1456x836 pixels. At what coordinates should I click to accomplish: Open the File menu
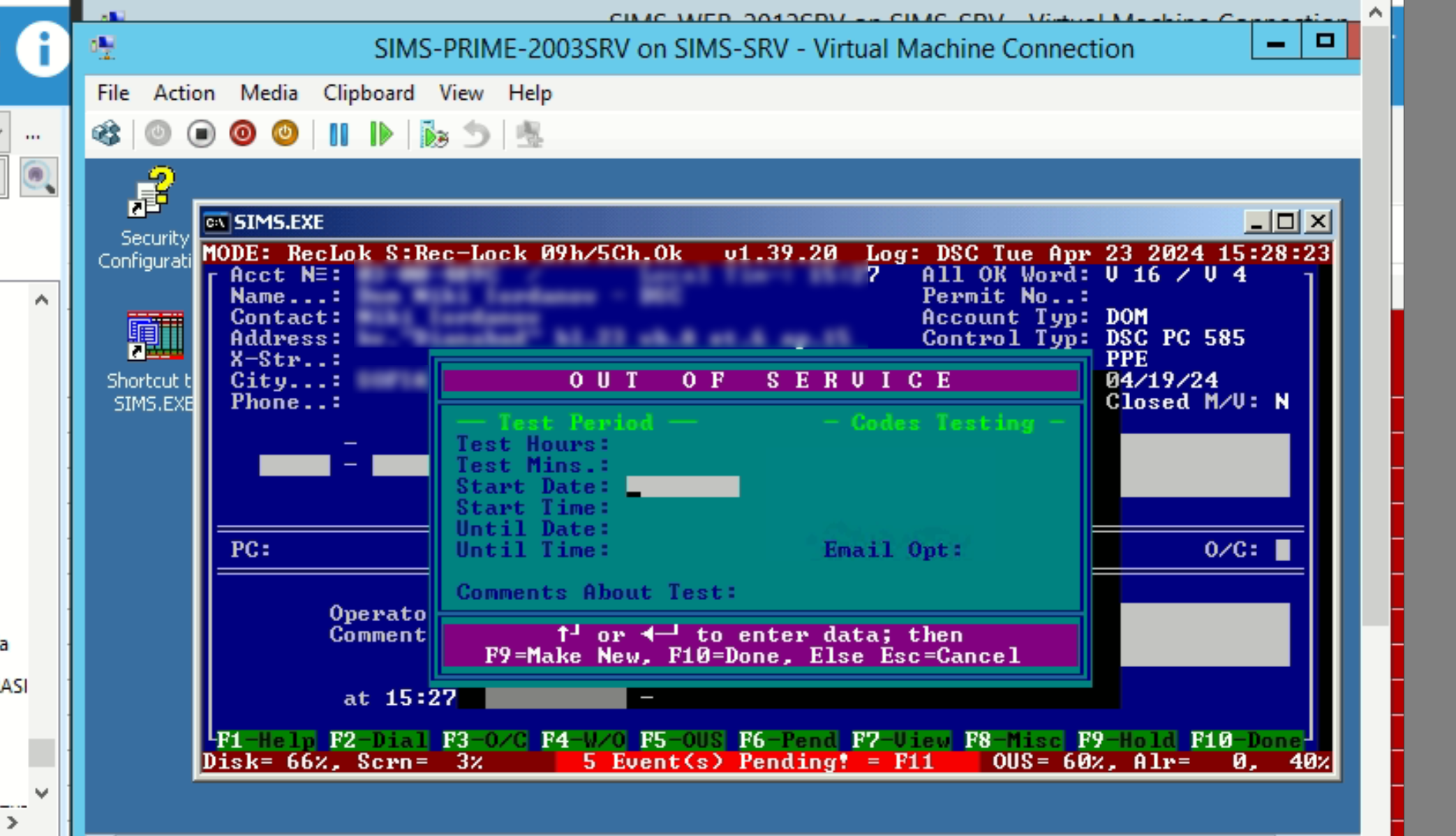113,93
